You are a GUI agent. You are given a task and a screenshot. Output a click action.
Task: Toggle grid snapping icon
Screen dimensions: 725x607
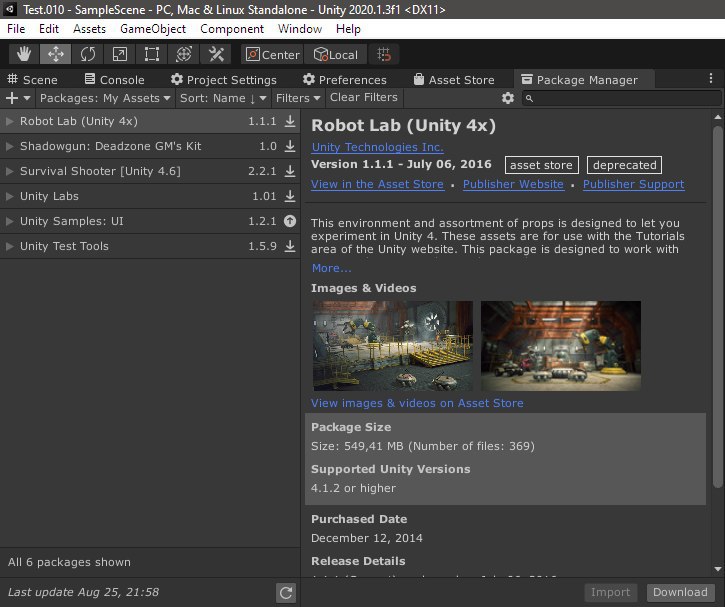pyautogui.click(x=384, y=55)
